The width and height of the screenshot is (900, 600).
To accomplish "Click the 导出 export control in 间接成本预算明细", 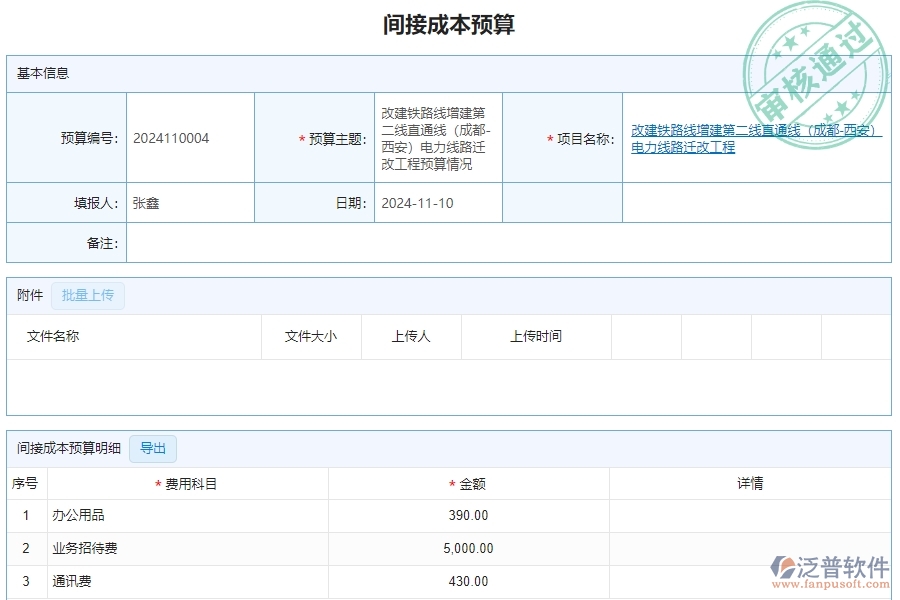I will click(154, 448).
